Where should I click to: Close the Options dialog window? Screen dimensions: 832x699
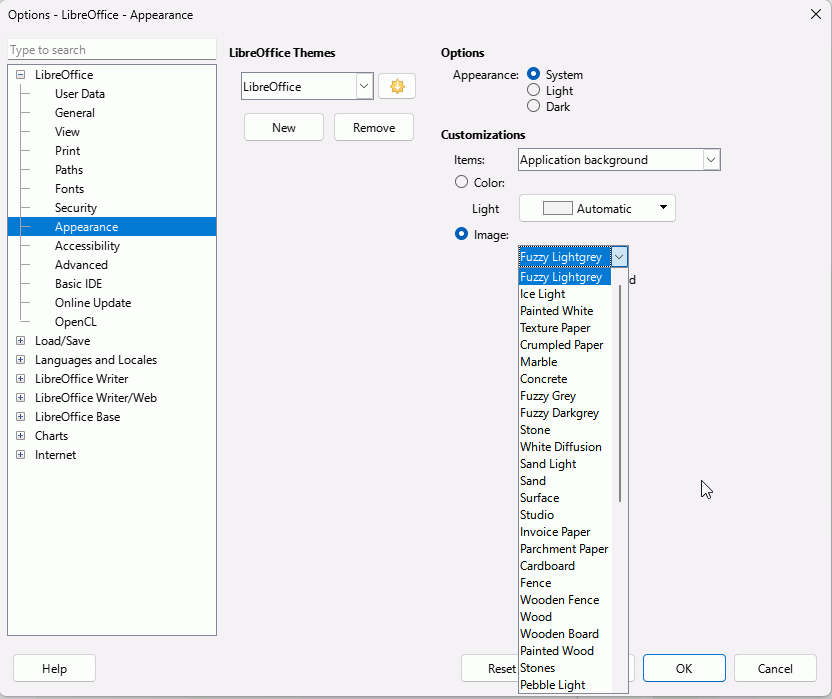point(816,14)
